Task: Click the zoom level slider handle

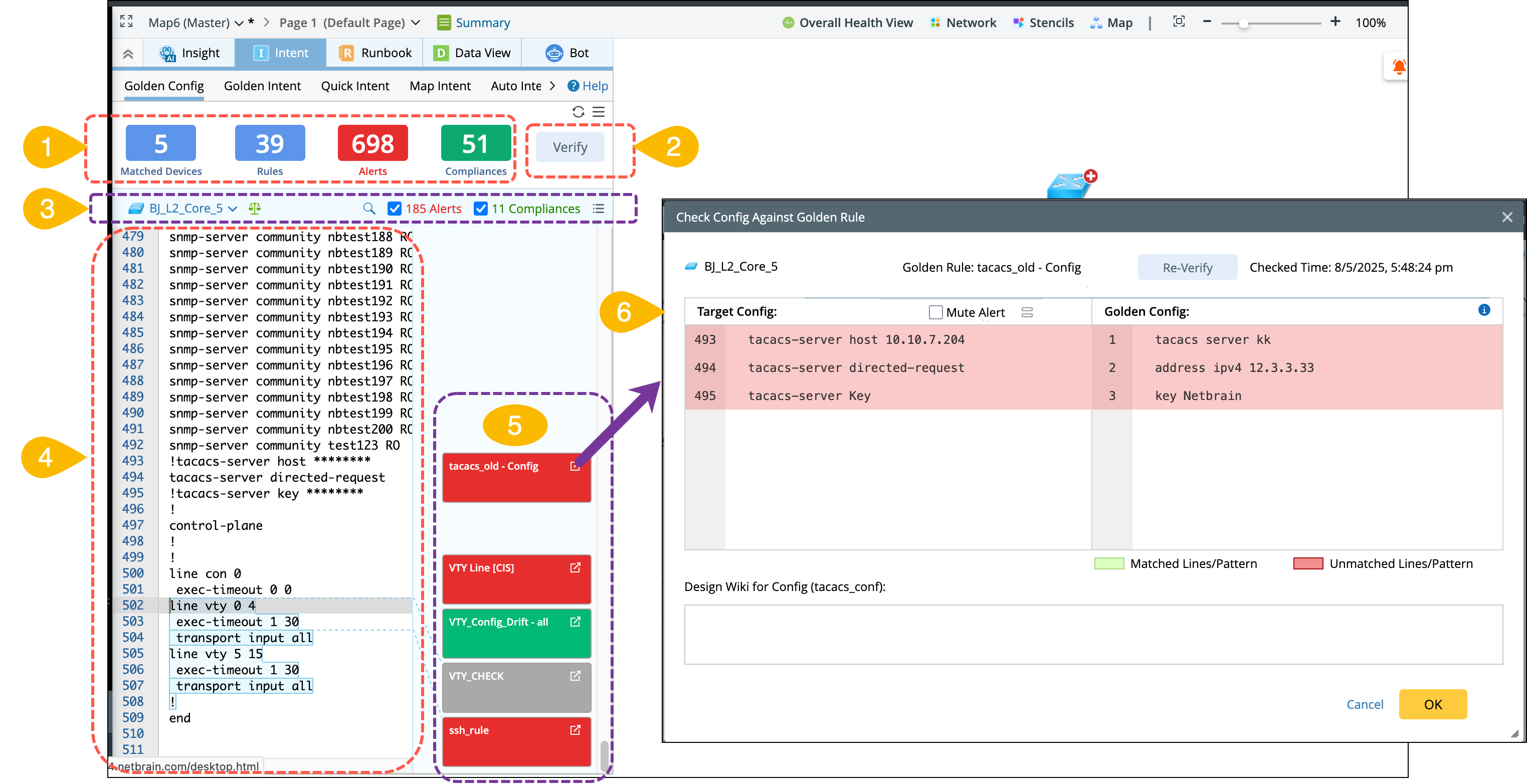Action: pyautogui.click(x=1244, y=24)
